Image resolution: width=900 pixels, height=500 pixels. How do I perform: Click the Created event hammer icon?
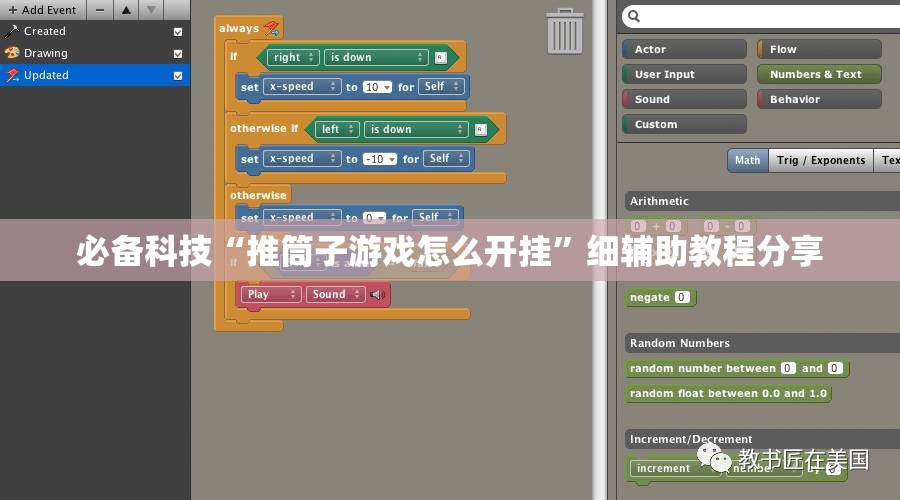[x=11, y=31]
